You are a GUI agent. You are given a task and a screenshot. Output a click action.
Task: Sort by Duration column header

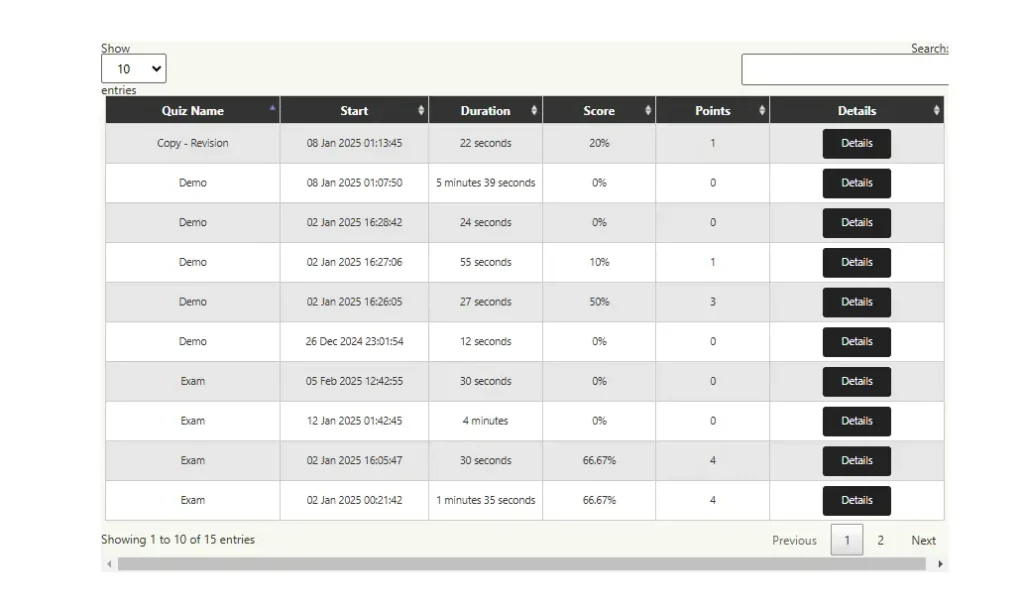tap(485, 110)
